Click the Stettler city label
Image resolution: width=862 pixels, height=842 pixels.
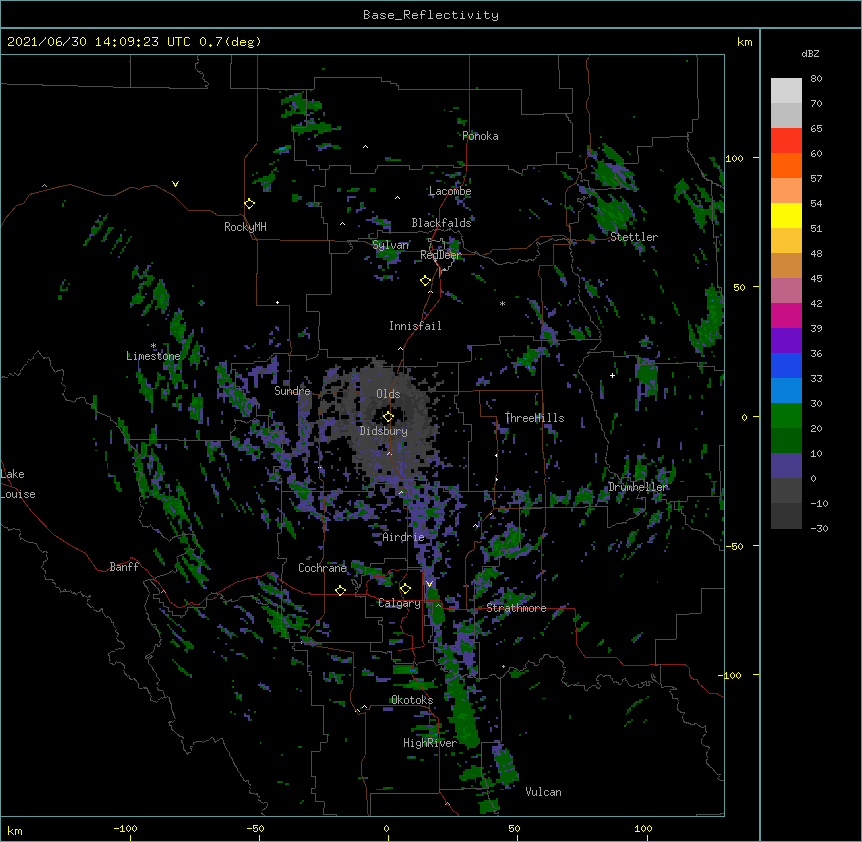tap(634, 237)
